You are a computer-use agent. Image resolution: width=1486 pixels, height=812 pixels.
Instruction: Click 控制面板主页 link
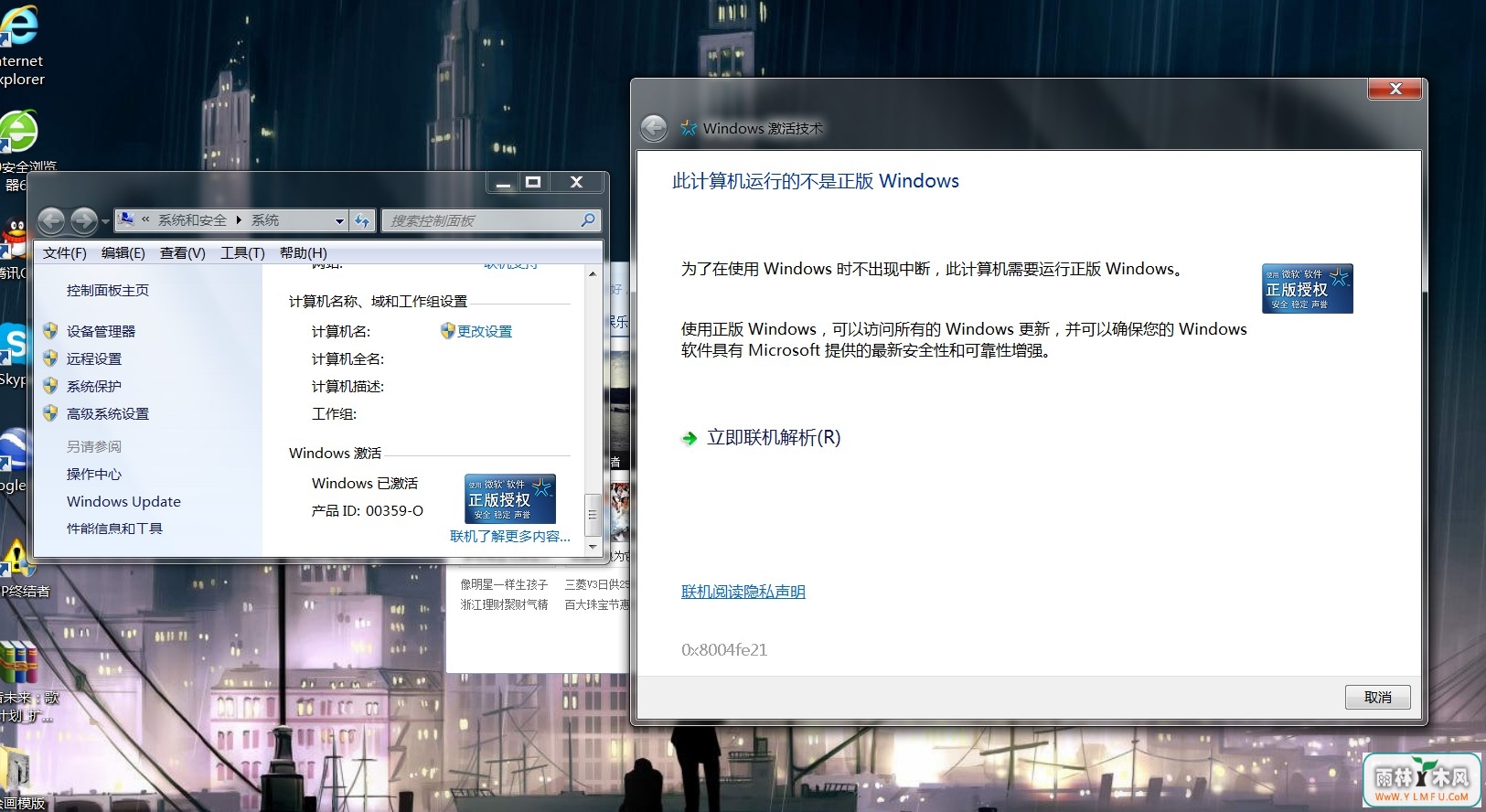pyautogui.click(x=107, y=290)
